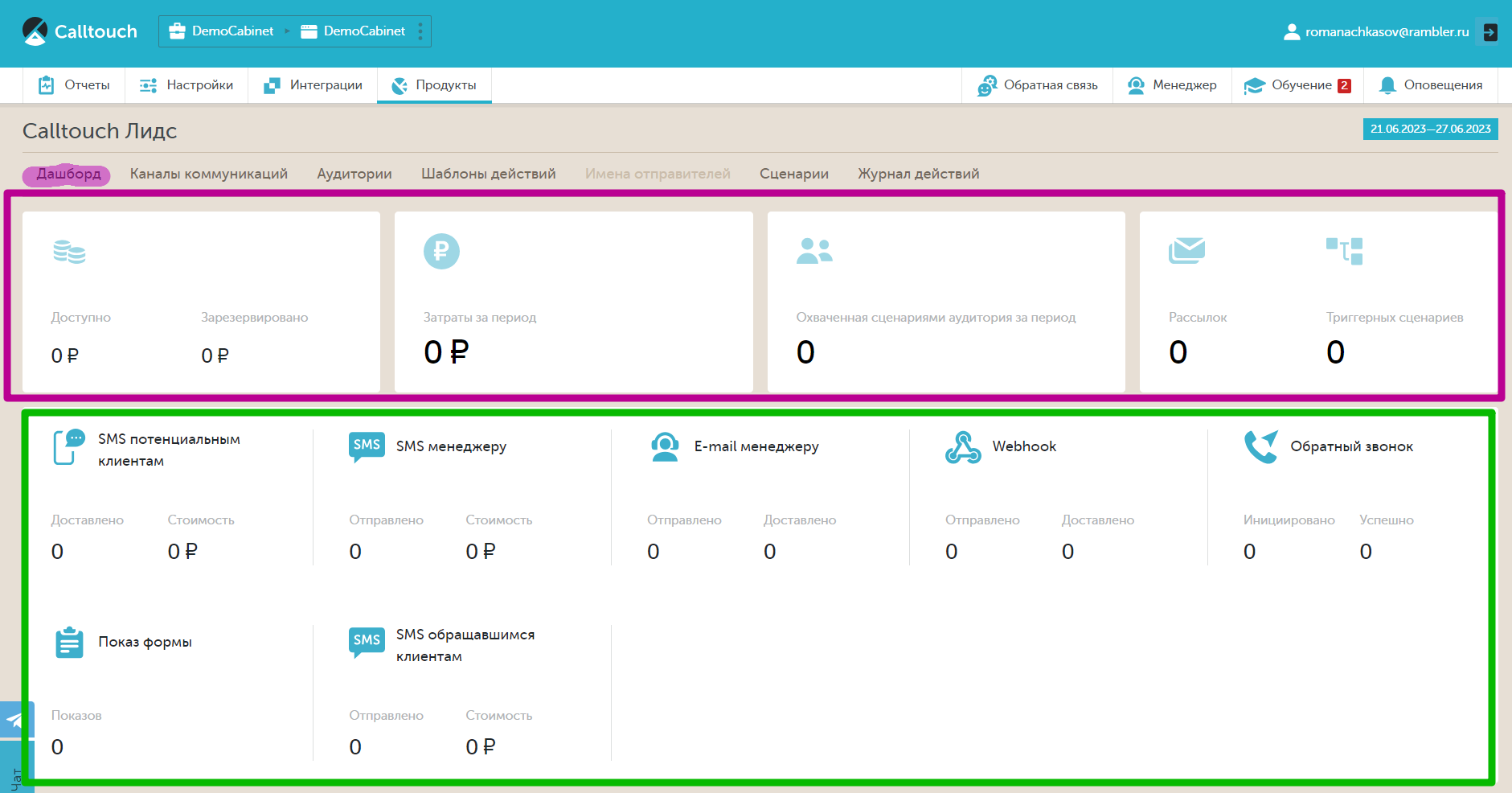Switch to Каналы коммуникаций tab
The height and width of the screenshot is (793, 1512).
pos(209,174)
